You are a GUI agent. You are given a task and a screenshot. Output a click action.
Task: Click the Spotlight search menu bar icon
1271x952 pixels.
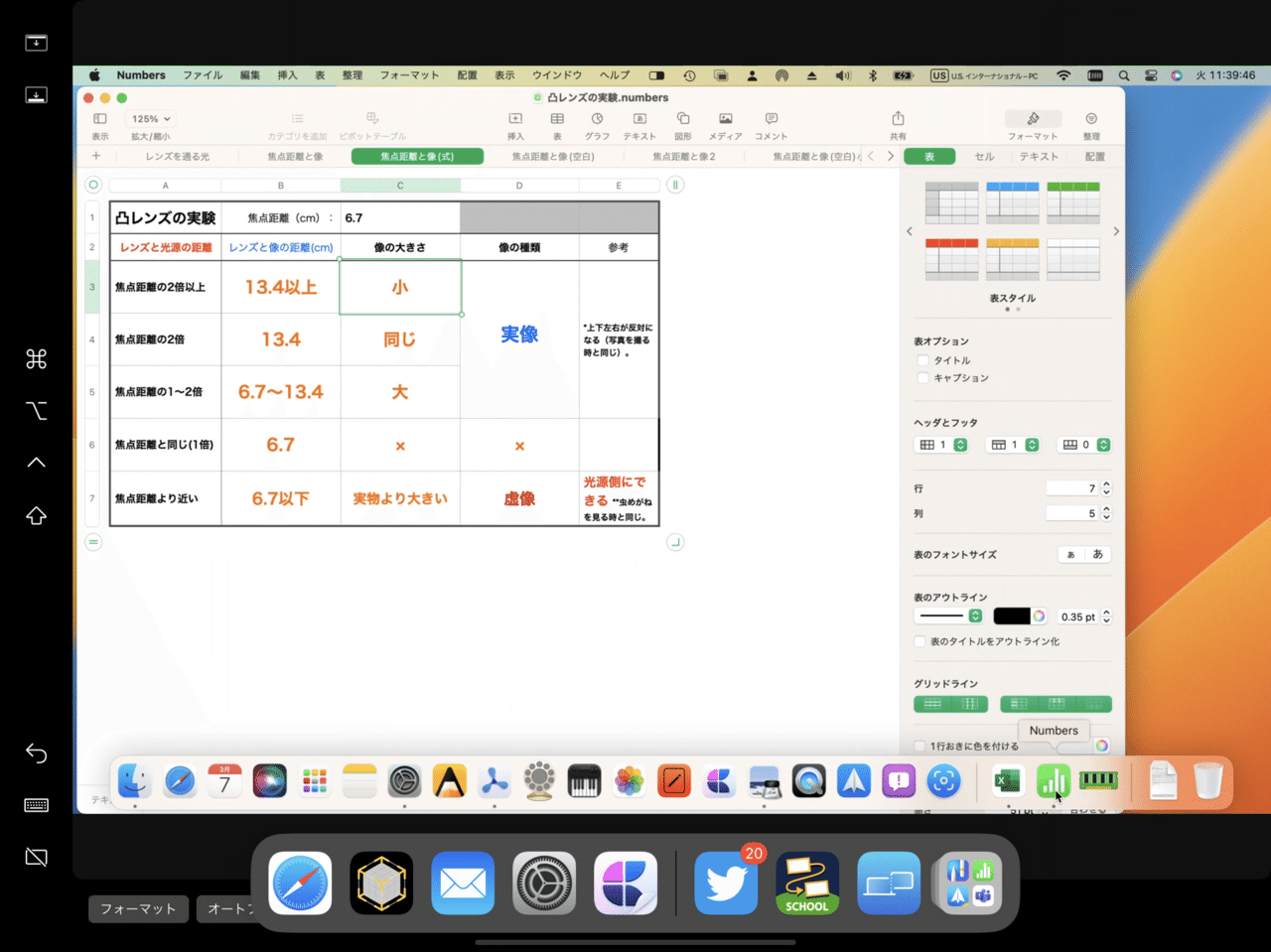click(x=1124, y=75)
